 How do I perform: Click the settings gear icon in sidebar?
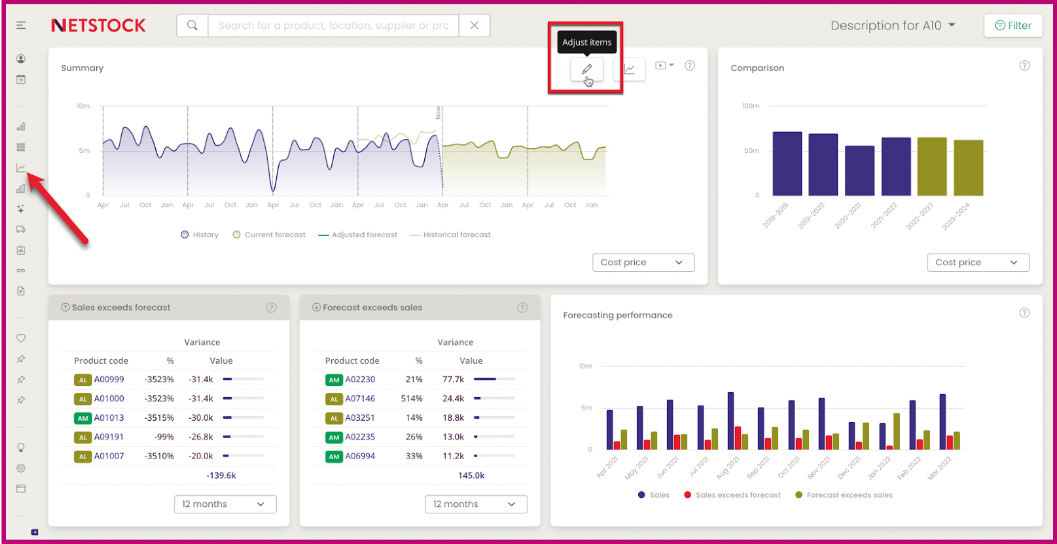pyautogui.click(x=21, y=468)
